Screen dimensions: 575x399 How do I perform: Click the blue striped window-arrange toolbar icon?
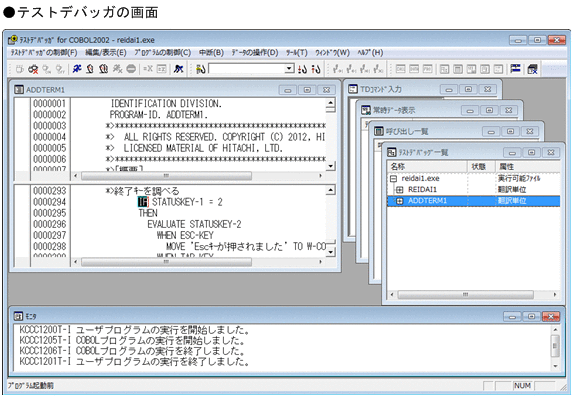(515, 69)
